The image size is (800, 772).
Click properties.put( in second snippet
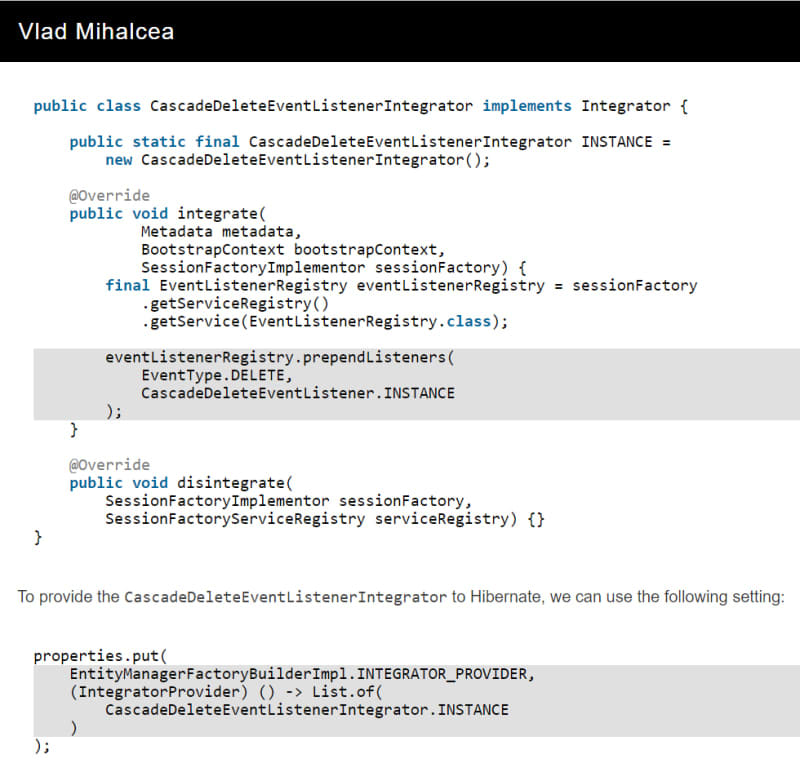101,656
